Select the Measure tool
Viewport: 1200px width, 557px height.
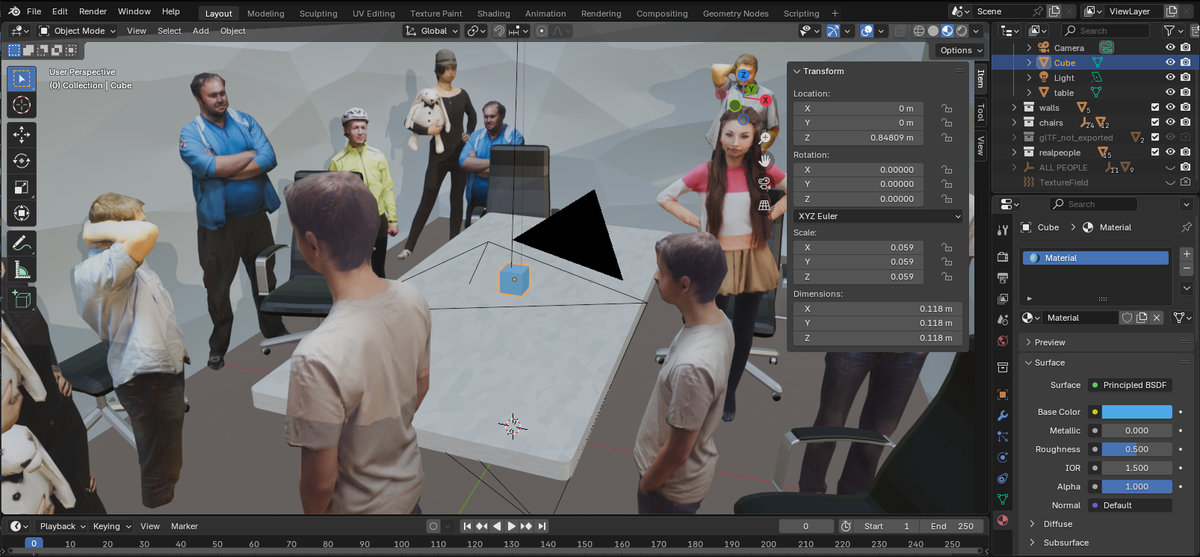pos(22,270)
